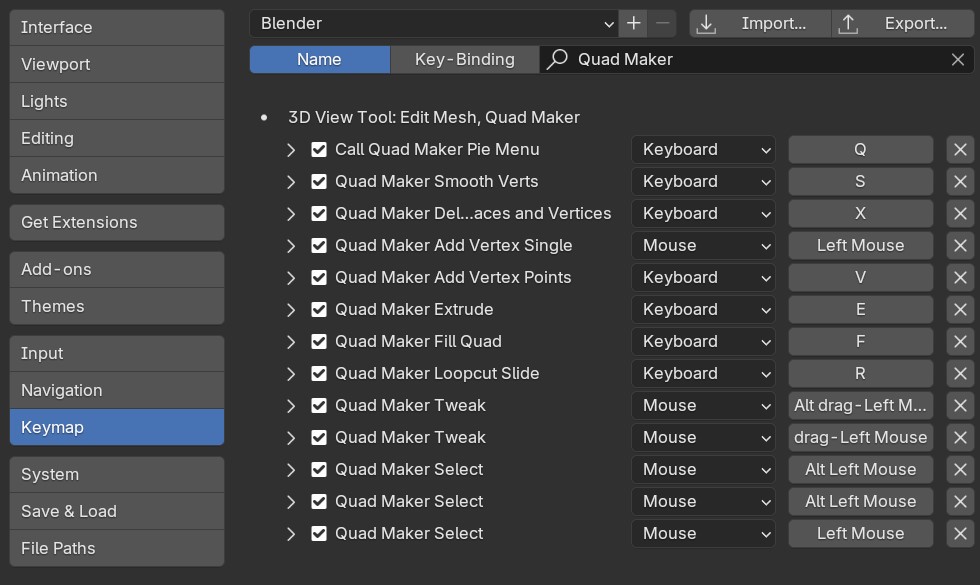Screen dimensions: 980x585
Task: Expand the Quad Maker Fill Quad entry
Action: coord(291,341)
